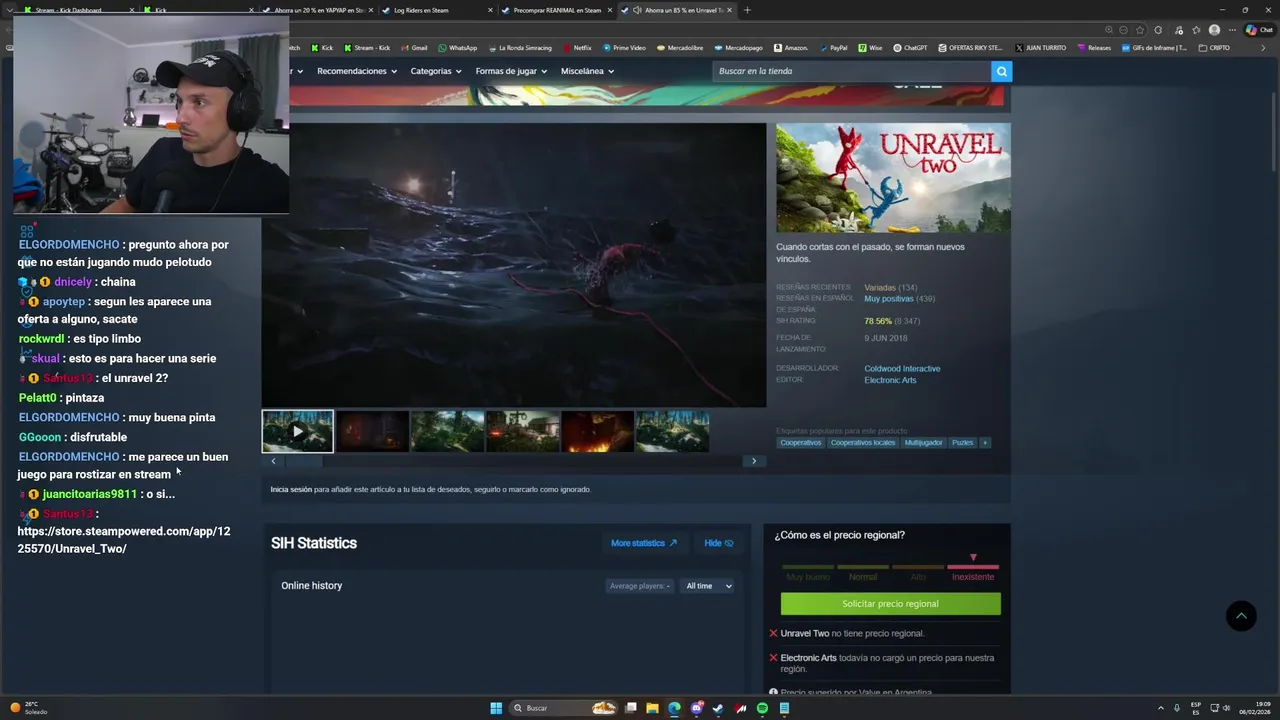Select the red dark screenshot thumbnail

[x=372, y=432]
